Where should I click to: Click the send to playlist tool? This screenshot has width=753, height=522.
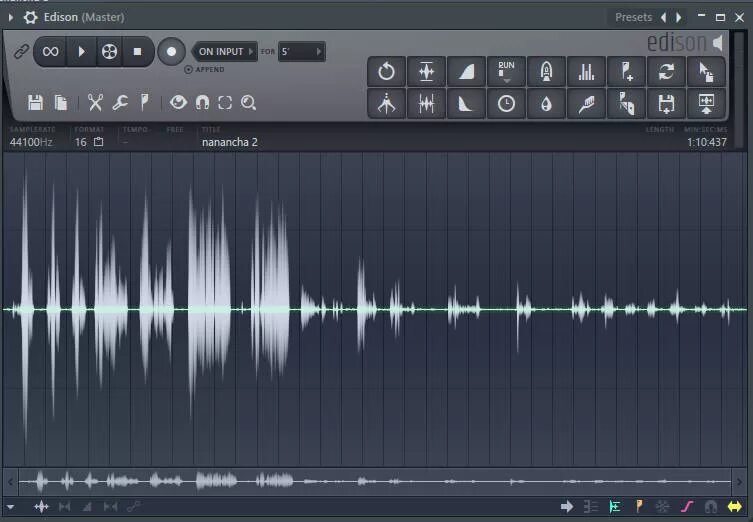coord(706,103)
